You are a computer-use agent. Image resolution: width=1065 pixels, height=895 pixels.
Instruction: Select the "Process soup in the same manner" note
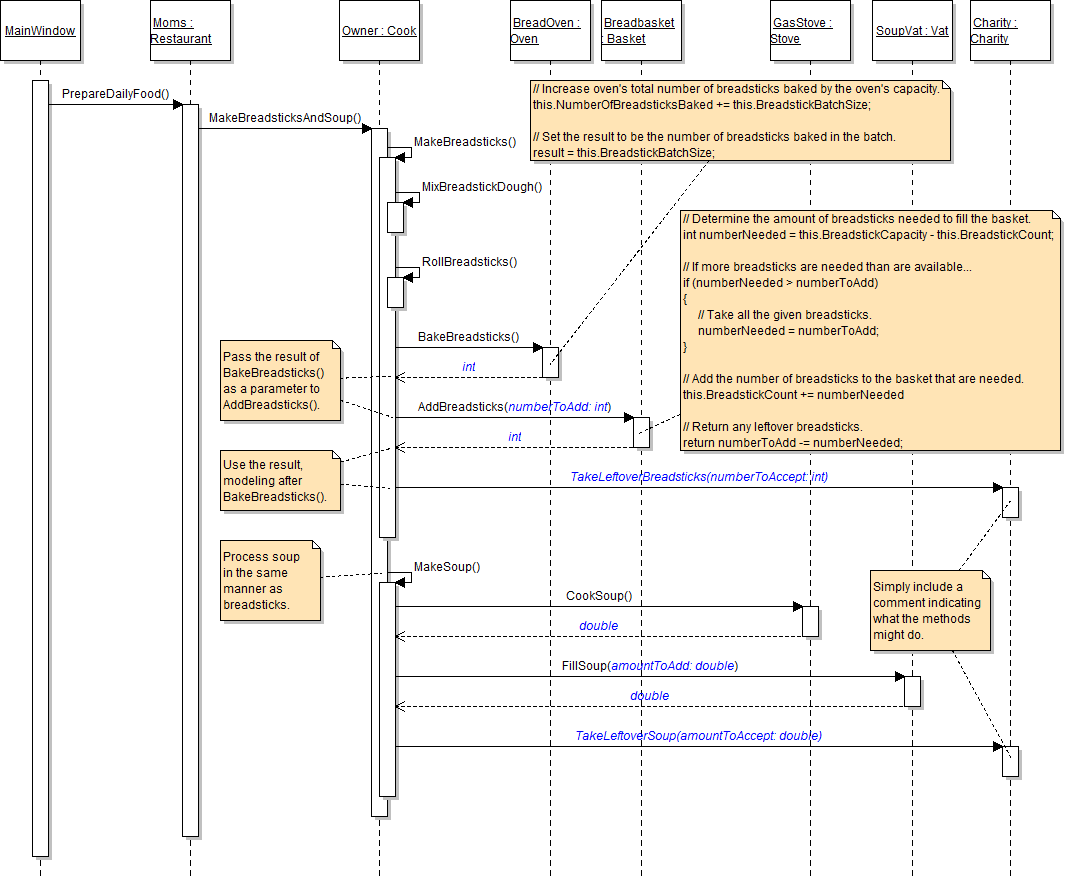270,581
